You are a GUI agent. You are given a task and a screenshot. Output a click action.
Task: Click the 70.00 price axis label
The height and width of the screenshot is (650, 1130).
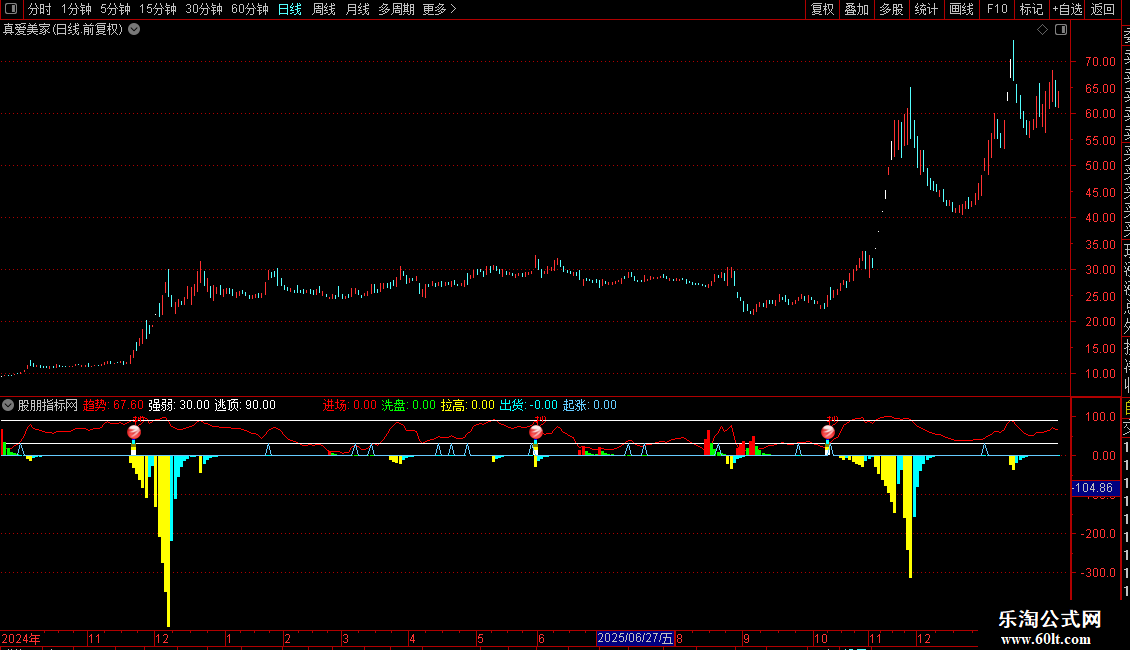1100,62
